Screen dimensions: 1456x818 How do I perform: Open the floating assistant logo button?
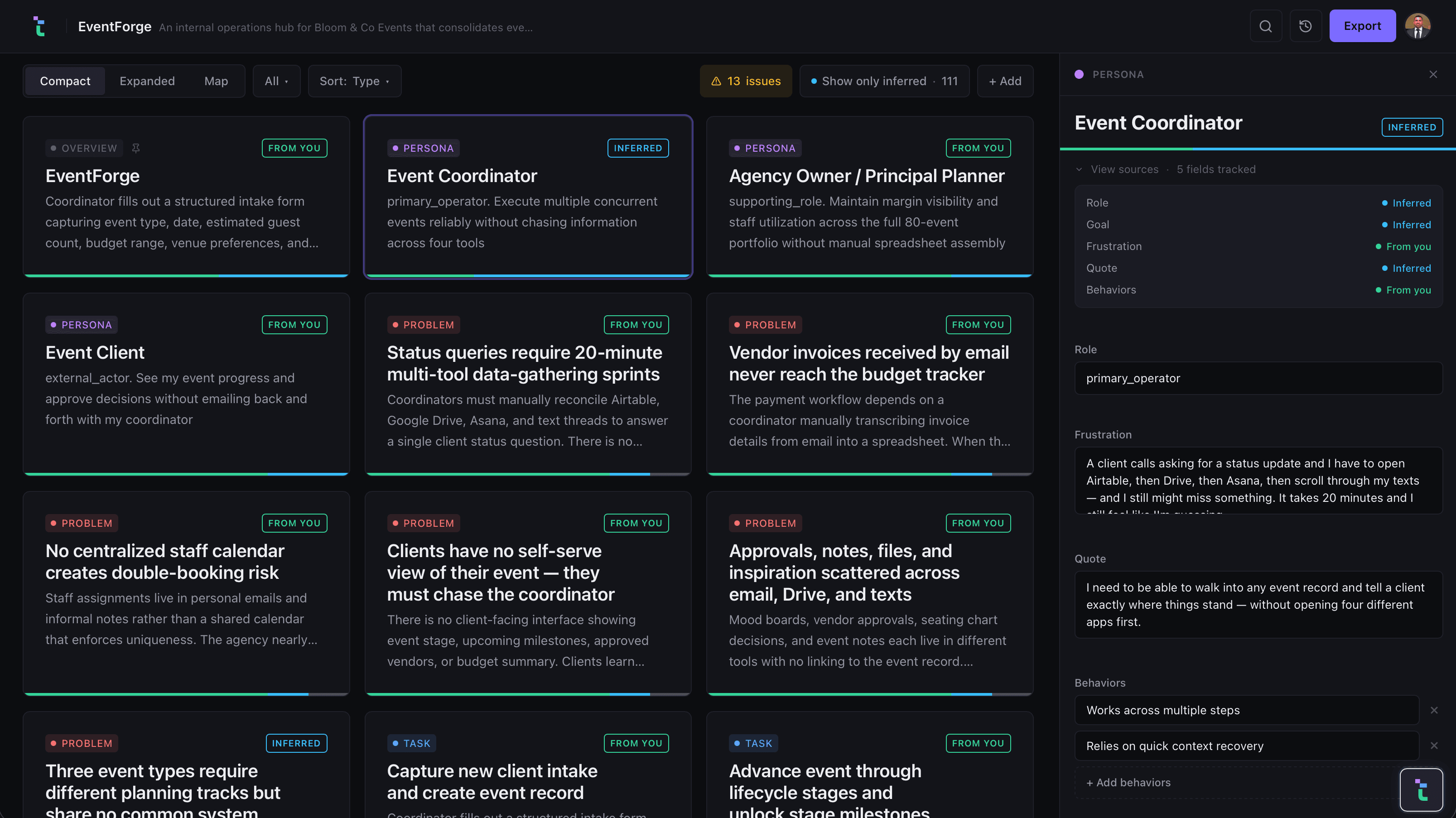point(1421,790)
